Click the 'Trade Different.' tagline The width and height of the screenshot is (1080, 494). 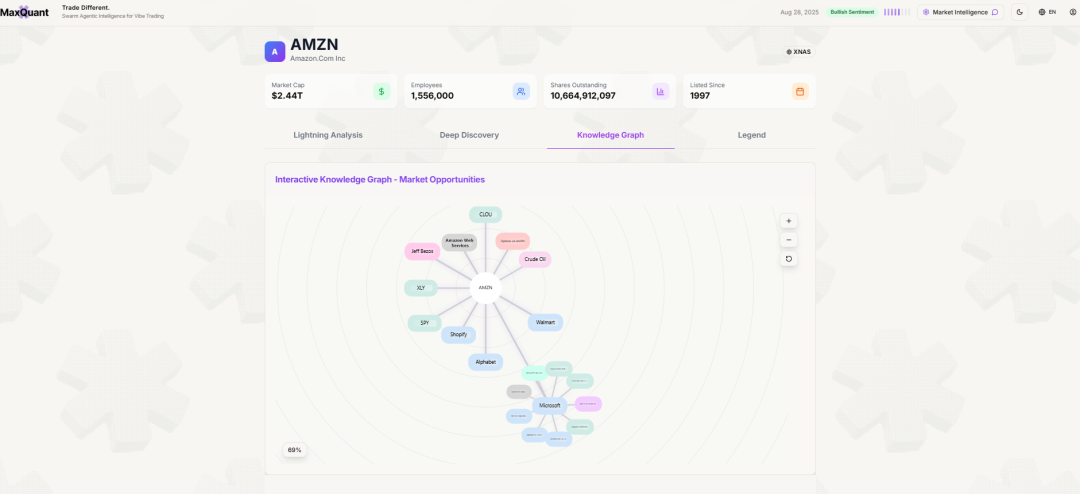(85, 8)
